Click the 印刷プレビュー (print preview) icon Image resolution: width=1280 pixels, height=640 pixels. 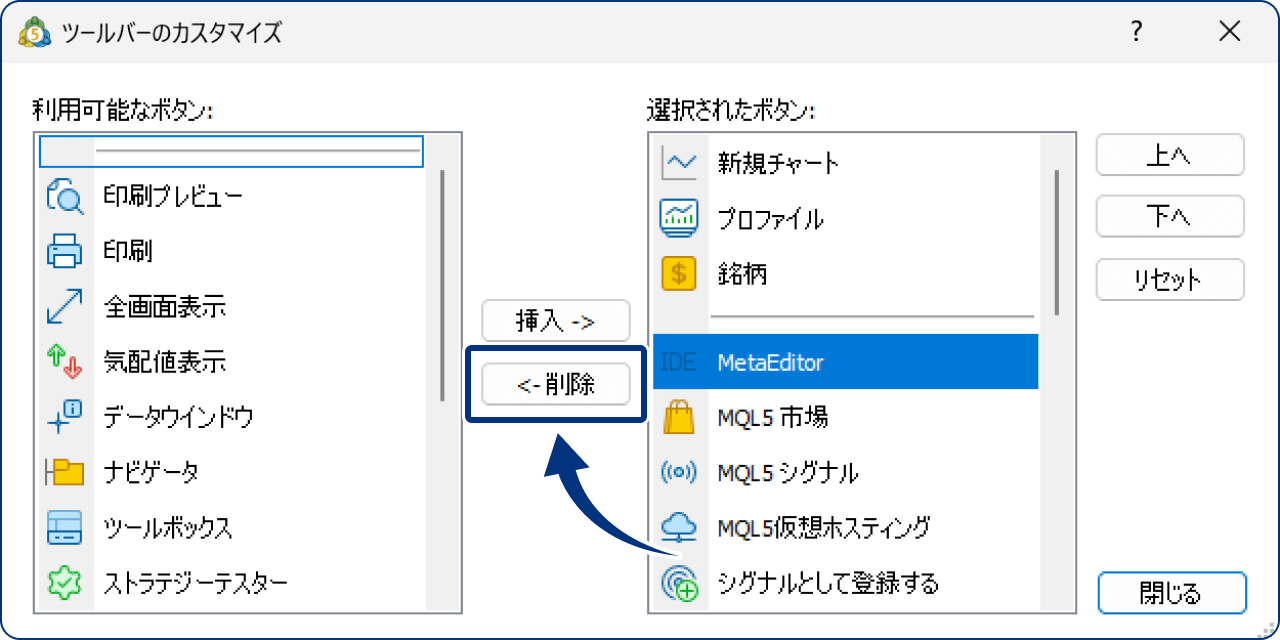coord(64,196)
